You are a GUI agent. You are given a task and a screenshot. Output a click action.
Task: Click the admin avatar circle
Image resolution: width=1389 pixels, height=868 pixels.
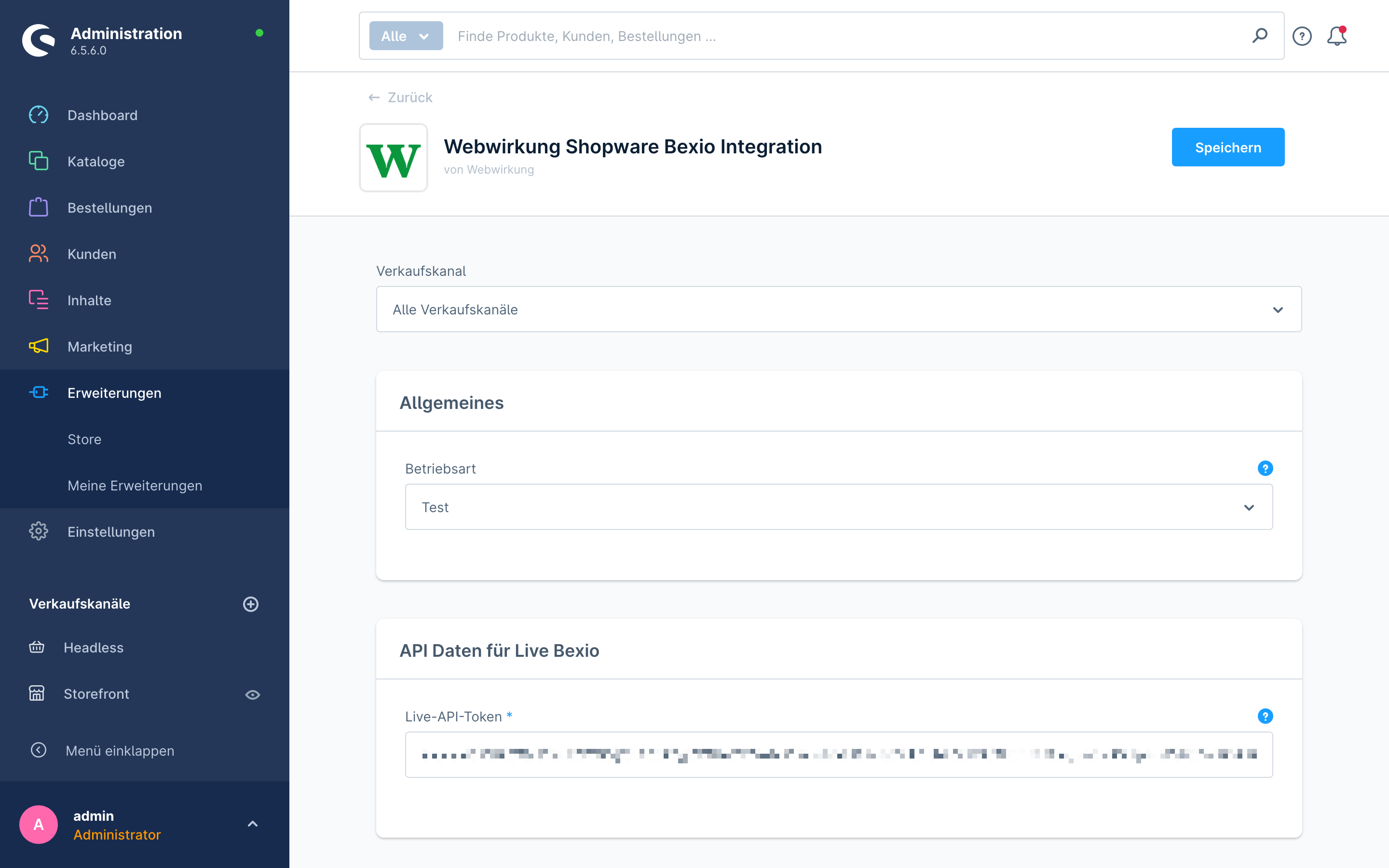click(x=39, y=825)
